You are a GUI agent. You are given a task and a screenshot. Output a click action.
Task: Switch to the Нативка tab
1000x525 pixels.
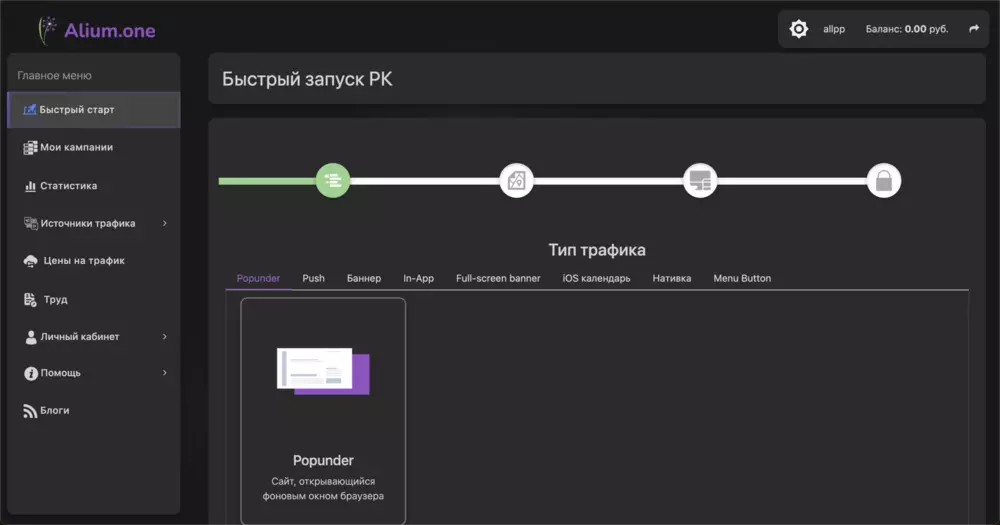tap(672, 278)
